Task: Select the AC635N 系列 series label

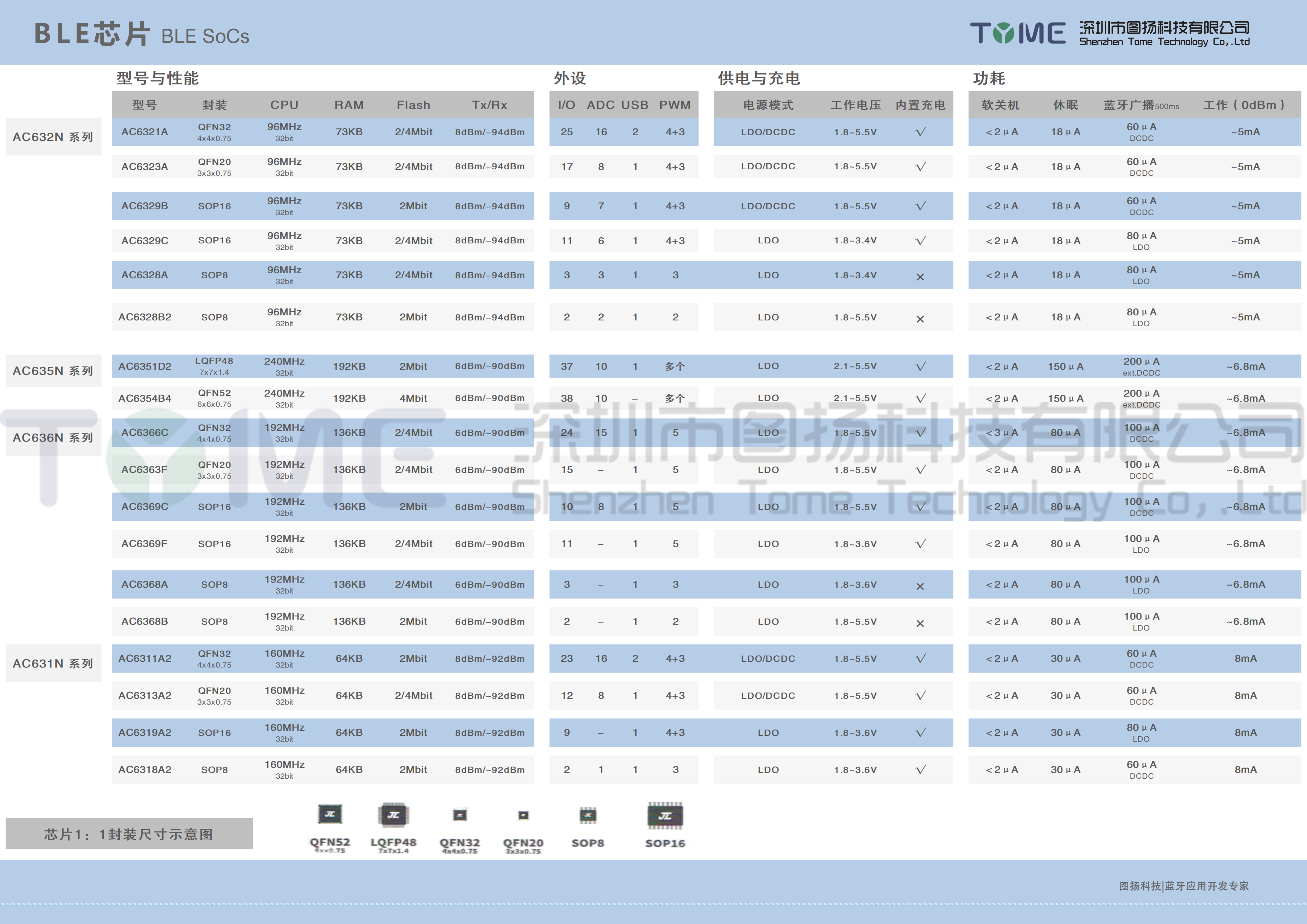Action: [53, 371]
